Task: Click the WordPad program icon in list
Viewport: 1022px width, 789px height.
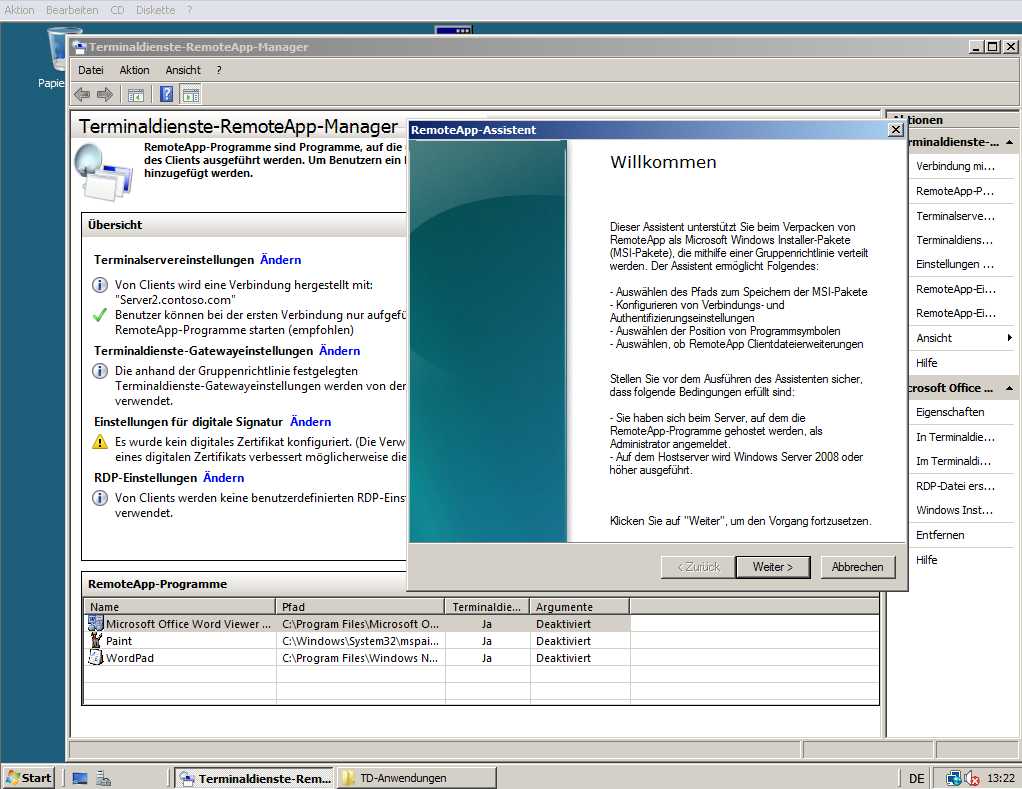Action: coord(95,657)
